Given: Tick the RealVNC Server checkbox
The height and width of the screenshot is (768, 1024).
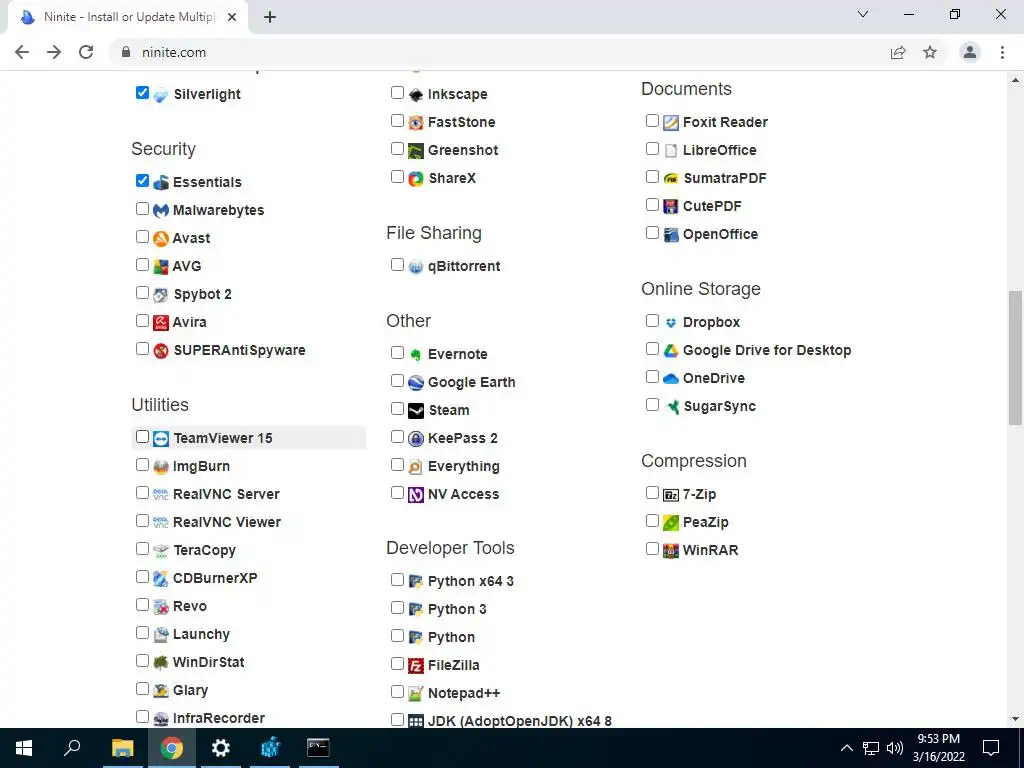Looking at the screenshot, I should tap(142, 492).
